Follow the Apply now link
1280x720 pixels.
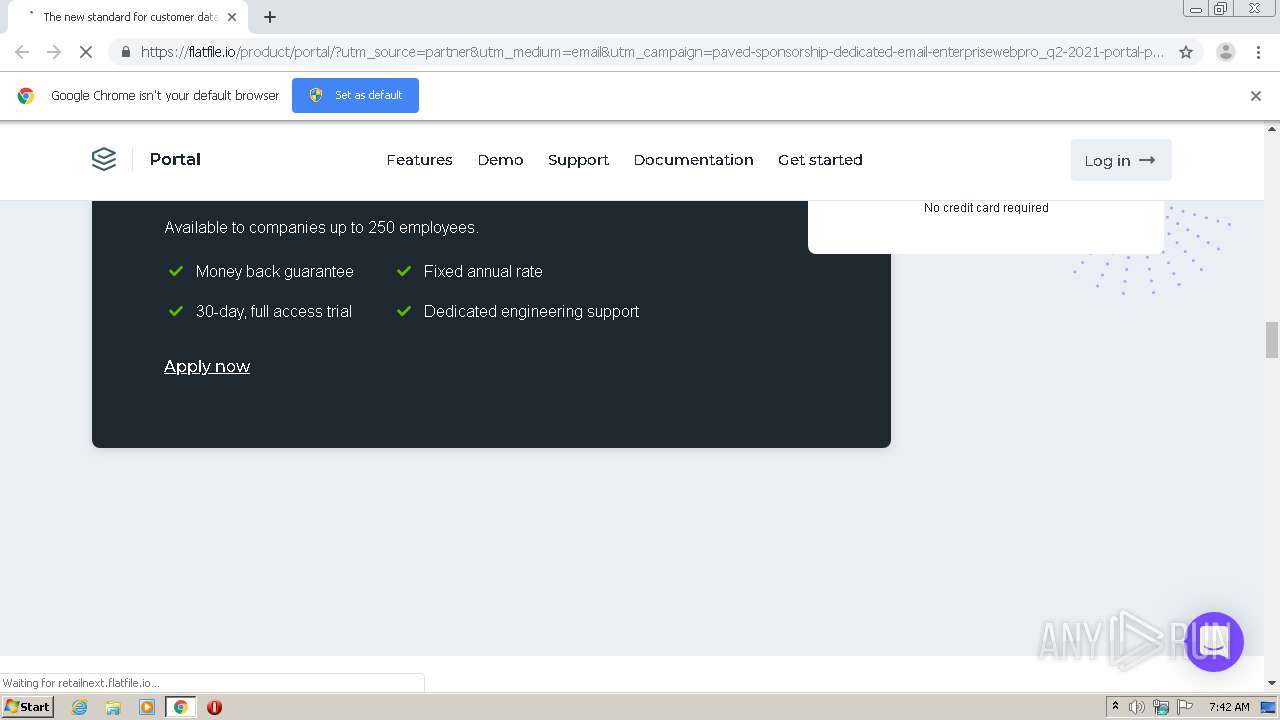[207, 366]
